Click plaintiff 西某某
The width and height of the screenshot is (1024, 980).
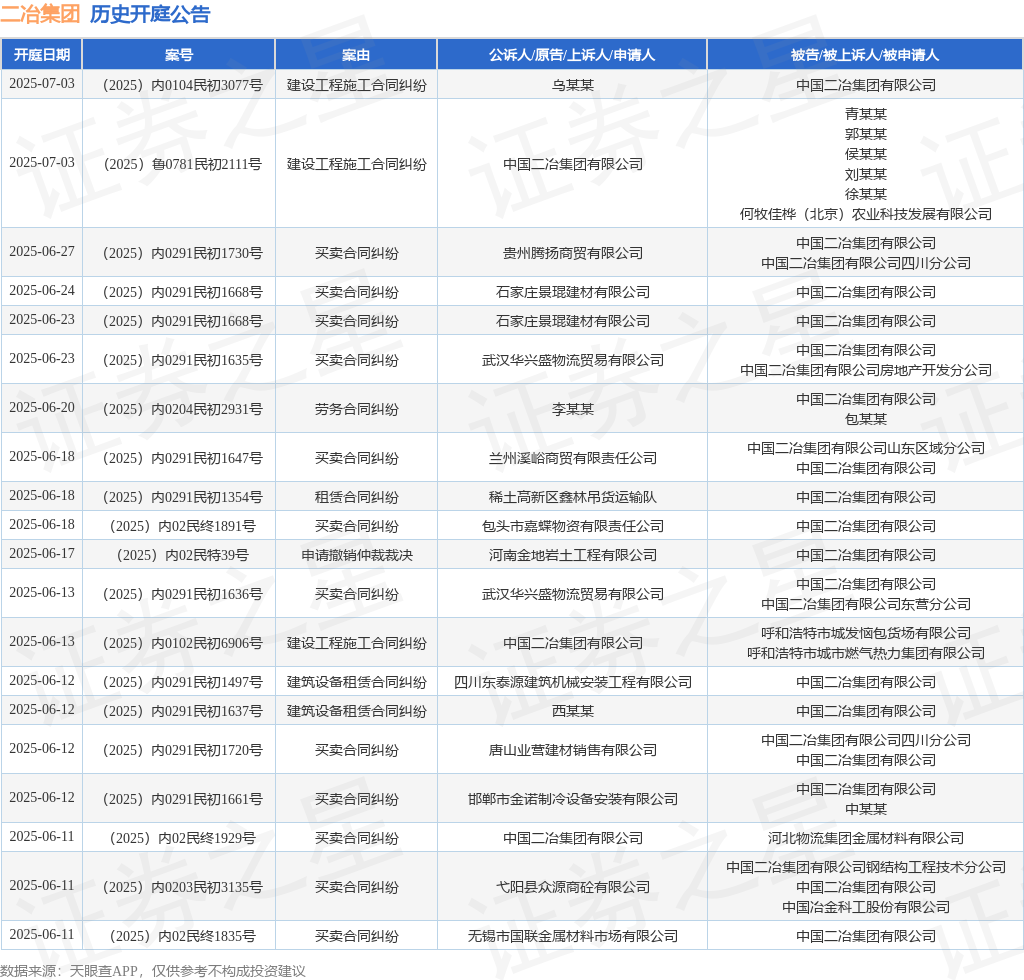pyautogui.click(x=573, y=711)
